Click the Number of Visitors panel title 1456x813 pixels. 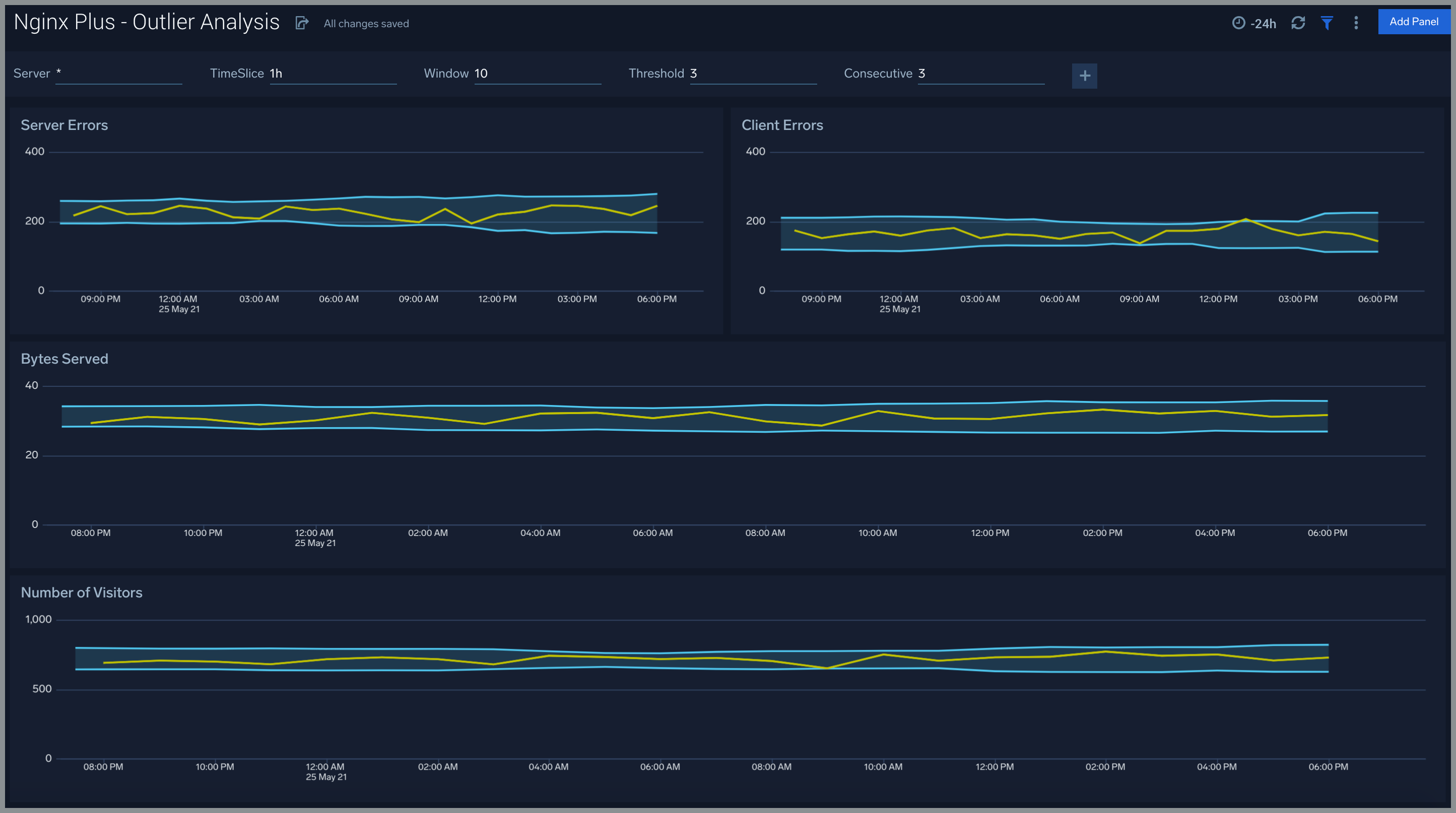click(82, 592)
